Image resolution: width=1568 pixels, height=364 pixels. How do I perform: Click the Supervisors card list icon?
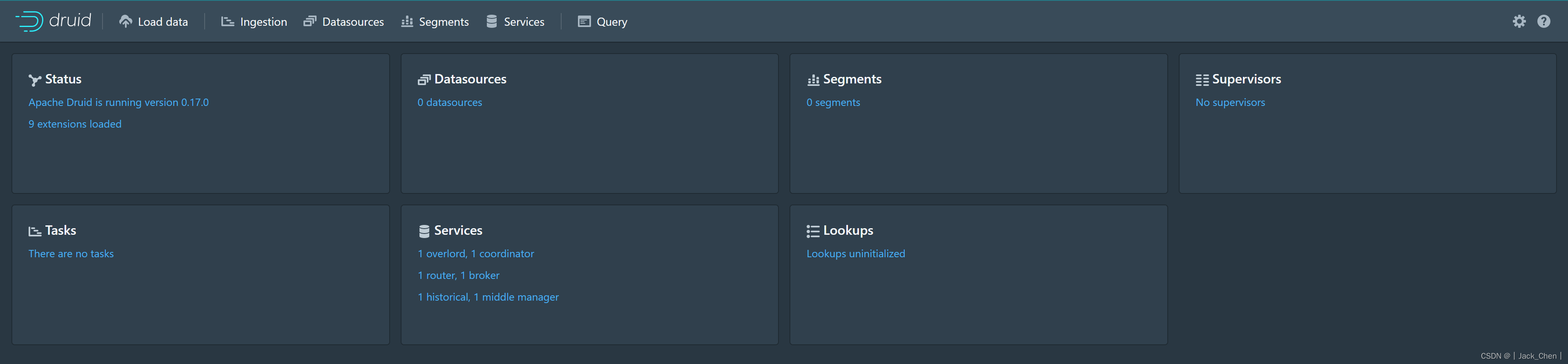coord(1202,80)
